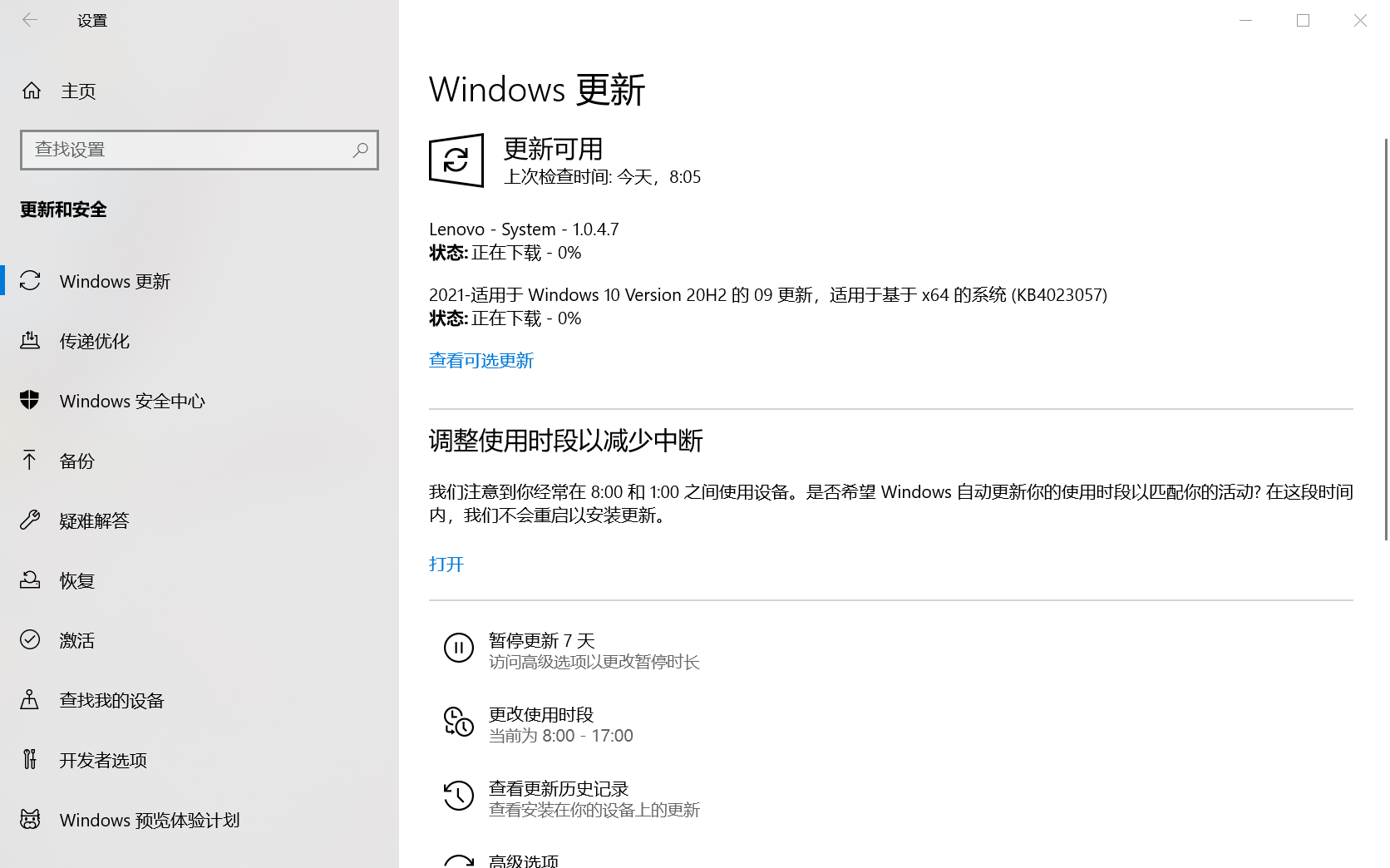Click the history icon beside 查看更新历史记录
1390x868 pixels.
tap(458, 796)
